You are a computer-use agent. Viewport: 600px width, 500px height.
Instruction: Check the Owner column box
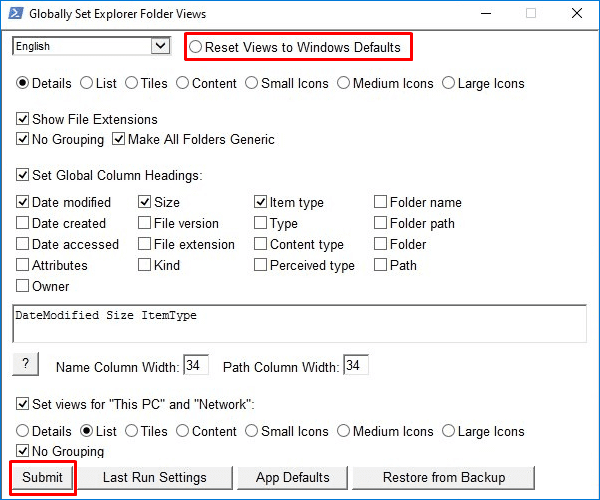pos(23,286)
